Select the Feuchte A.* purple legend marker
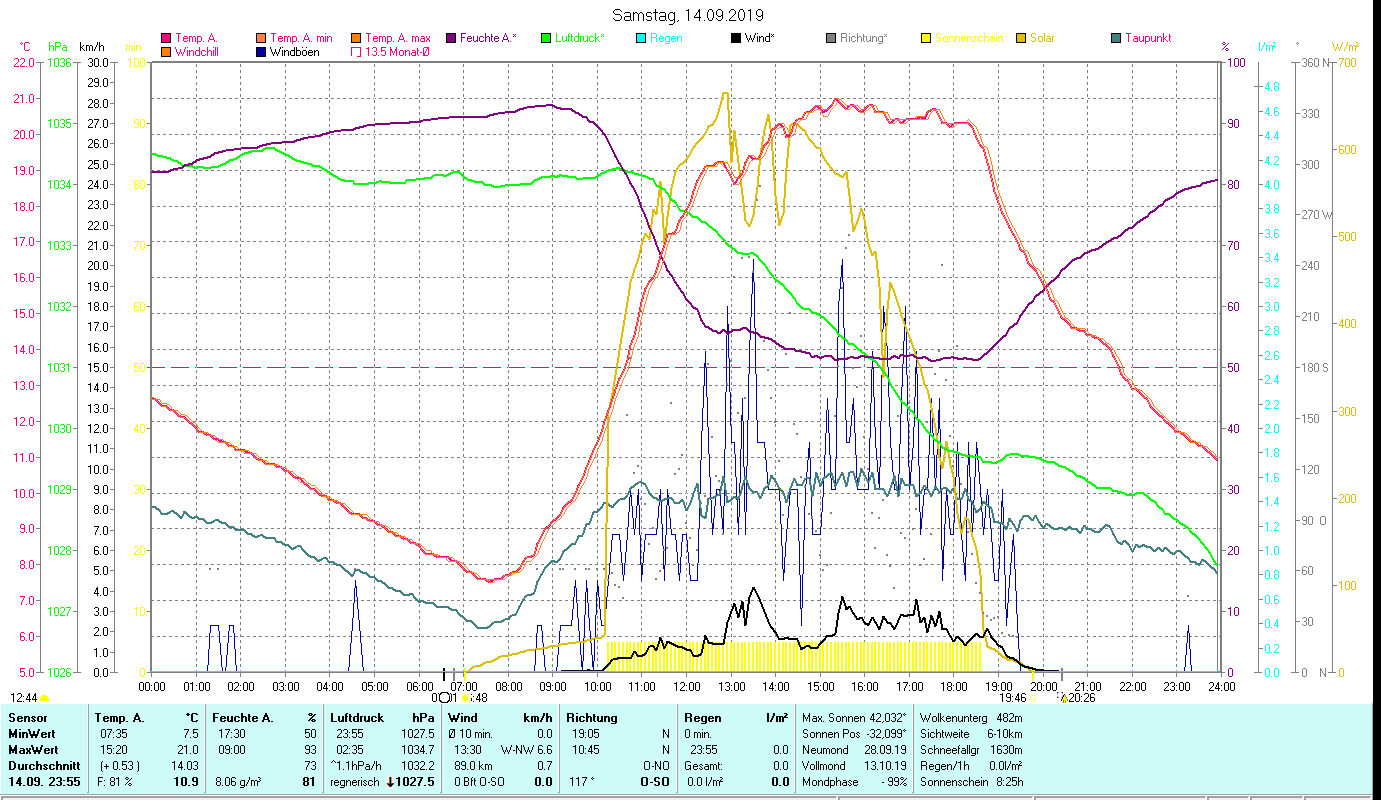 pos(451,39)
